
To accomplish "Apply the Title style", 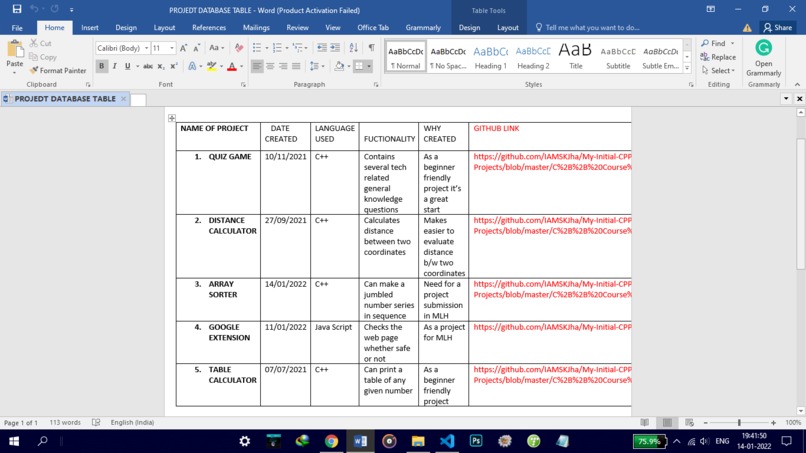I will click(x=575, y=57).
